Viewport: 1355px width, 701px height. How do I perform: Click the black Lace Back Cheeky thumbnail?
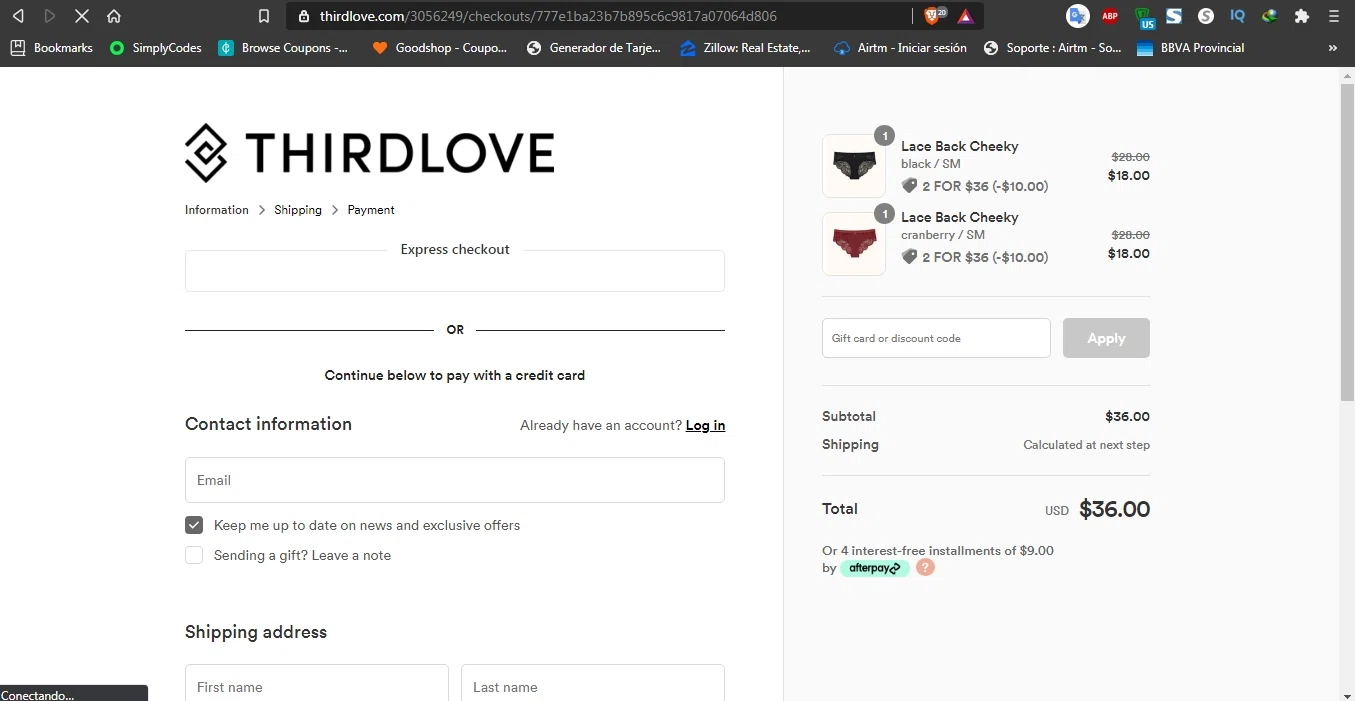click(854, 166)
